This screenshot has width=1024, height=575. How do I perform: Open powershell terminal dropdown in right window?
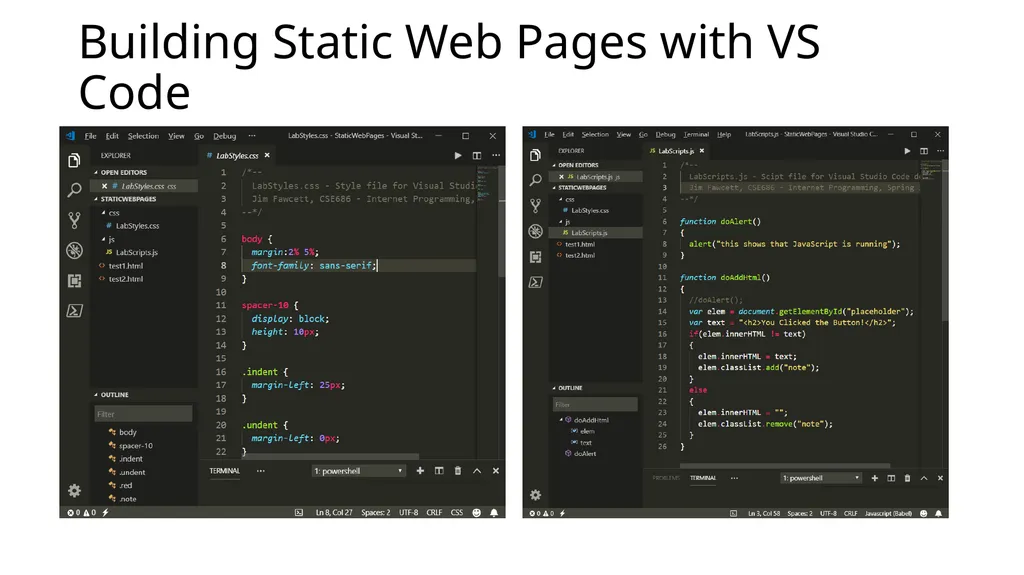[822, 478]
